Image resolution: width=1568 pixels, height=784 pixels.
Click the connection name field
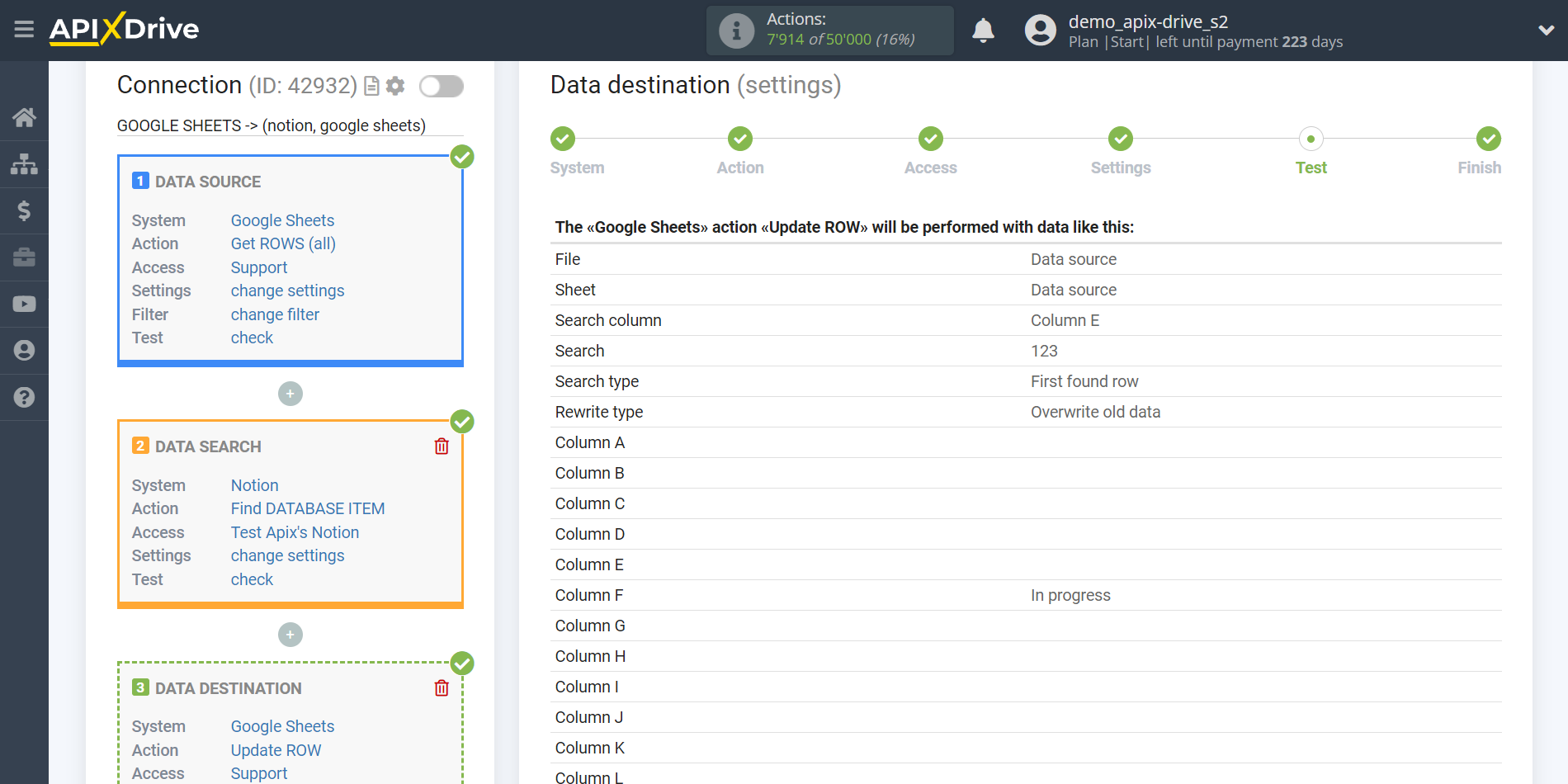click(290, 125)
